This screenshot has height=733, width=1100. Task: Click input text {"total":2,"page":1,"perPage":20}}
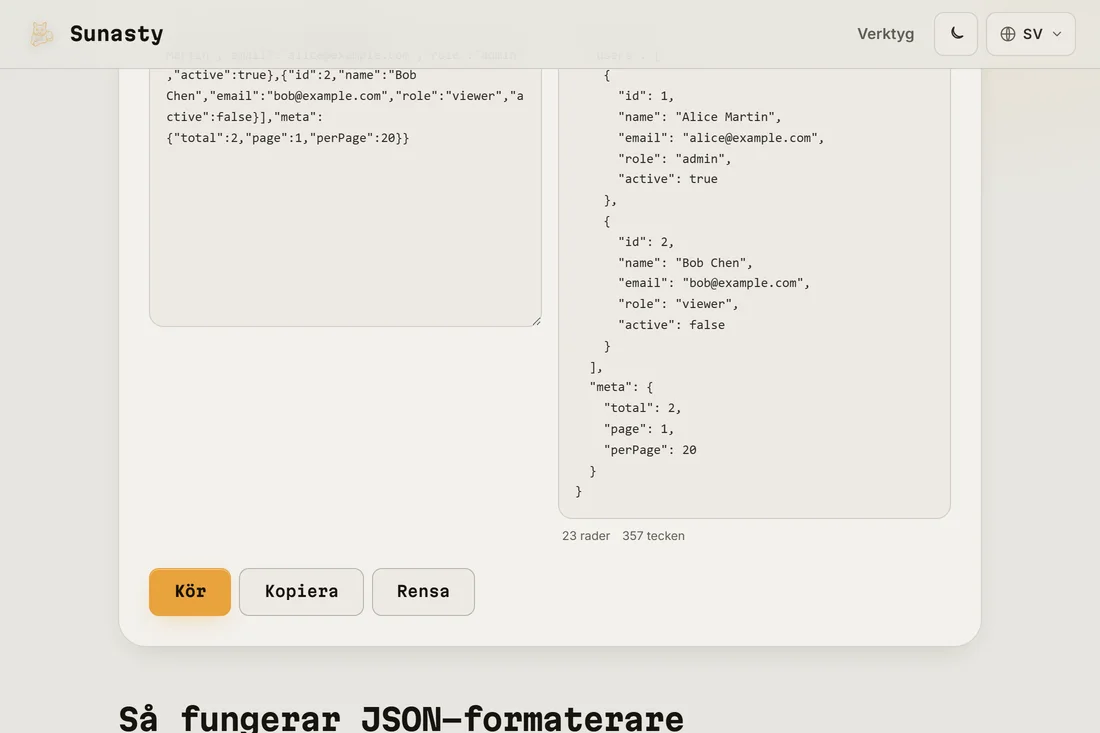coord(288,137)
